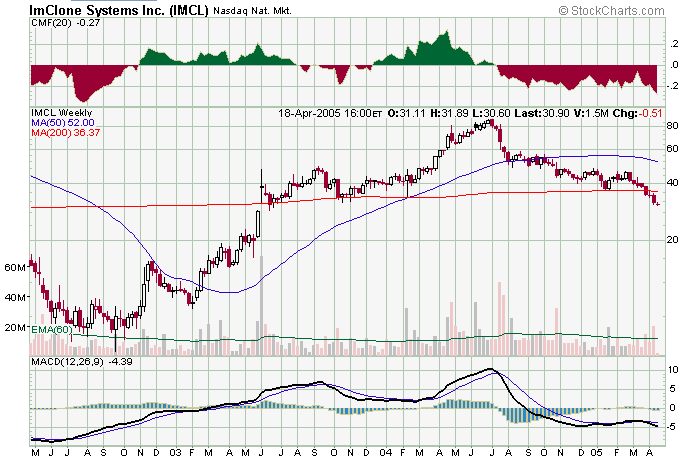The width and height of the screenshot is (679, 463).
Task: Click the '10' MACD axis label
Action: click(x=673, y=369)
